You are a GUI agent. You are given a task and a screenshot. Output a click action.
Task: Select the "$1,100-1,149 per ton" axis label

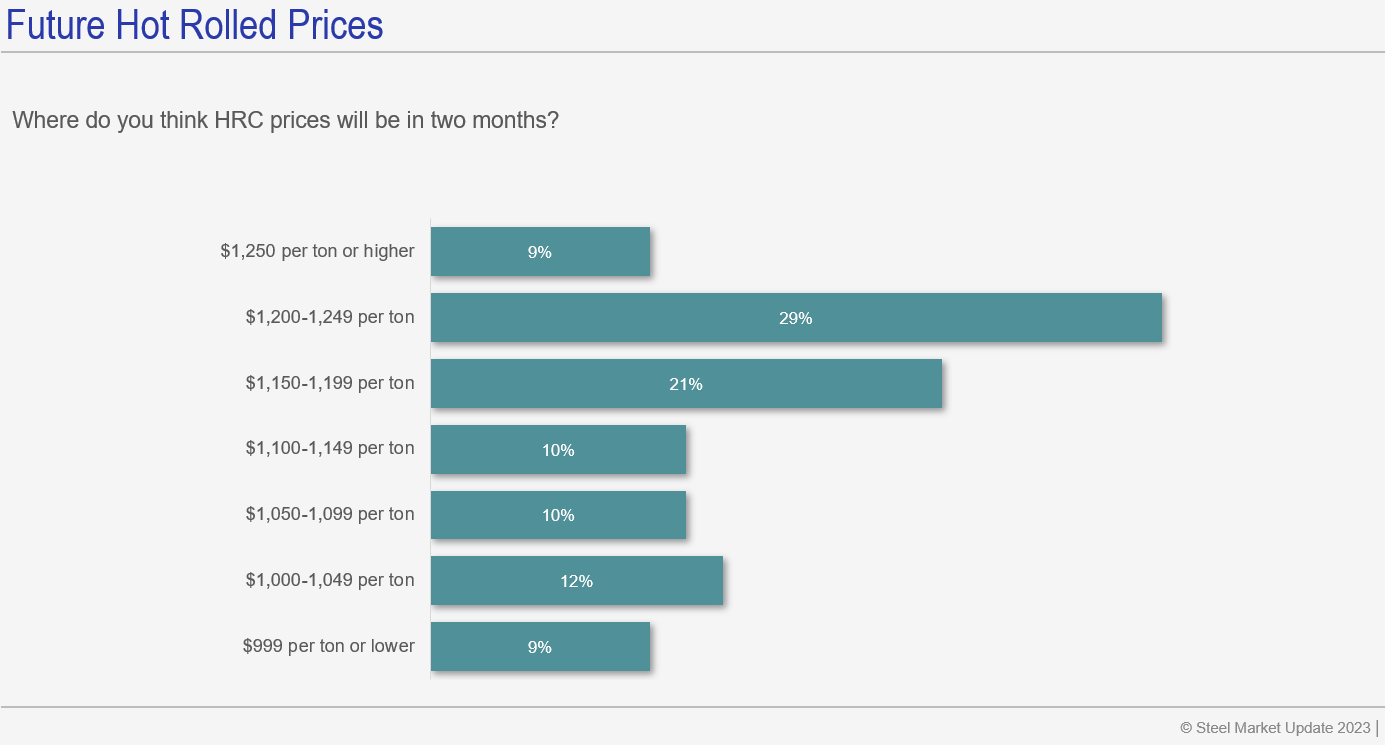[x=330, y=449]
